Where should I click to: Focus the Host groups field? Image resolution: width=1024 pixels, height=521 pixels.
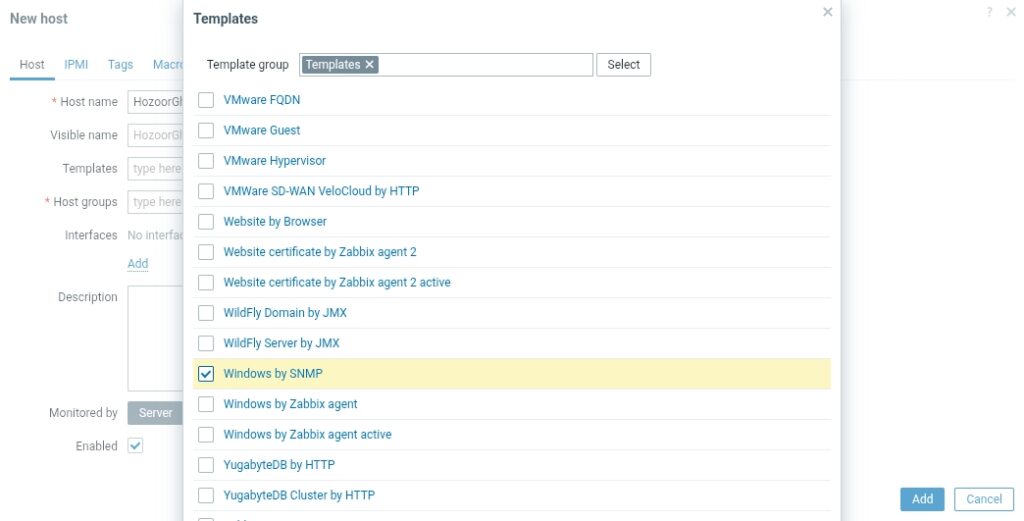pyautogui.click(x=155, y=202)
